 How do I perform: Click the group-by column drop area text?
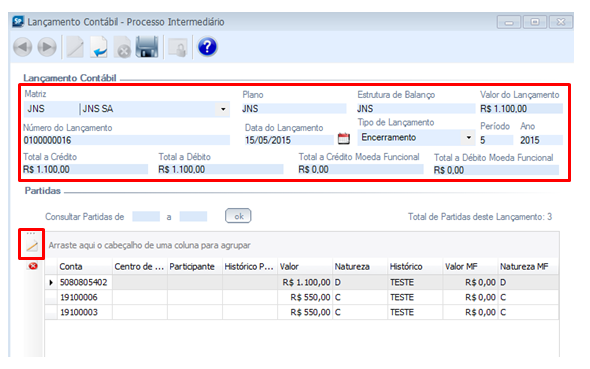149,245
